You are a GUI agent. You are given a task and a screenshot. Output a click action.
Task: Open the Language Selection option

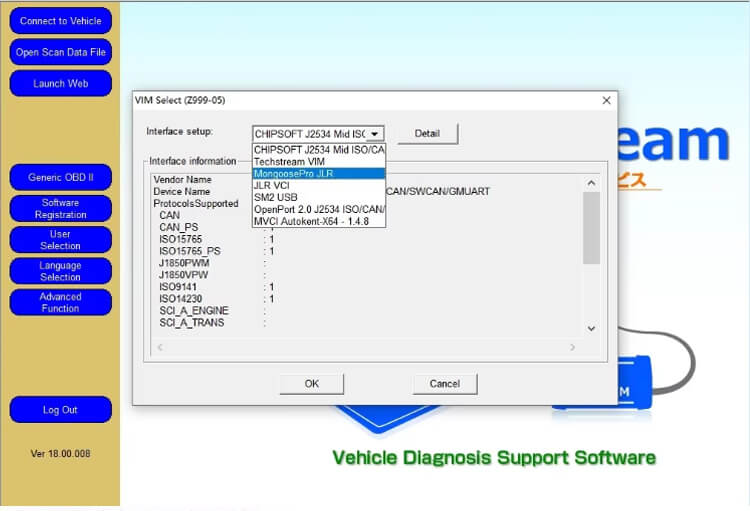click(x=60, y=271)
